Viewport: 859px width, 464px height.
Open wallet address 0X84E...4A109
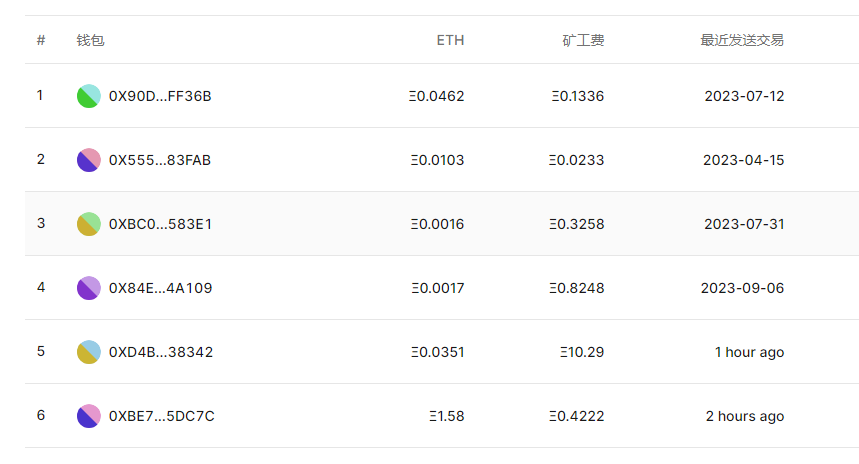(x=161, y=288)
